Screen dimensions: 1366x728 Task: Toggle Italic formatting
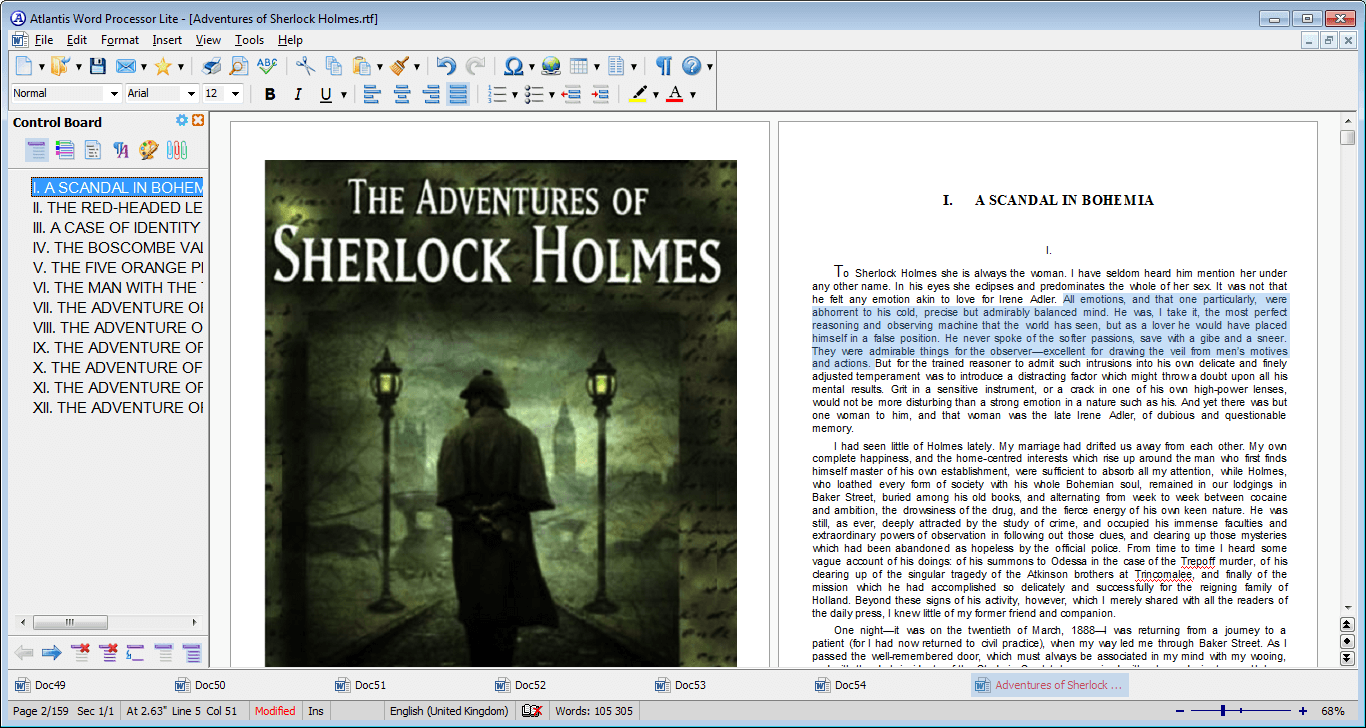point(297,94)
